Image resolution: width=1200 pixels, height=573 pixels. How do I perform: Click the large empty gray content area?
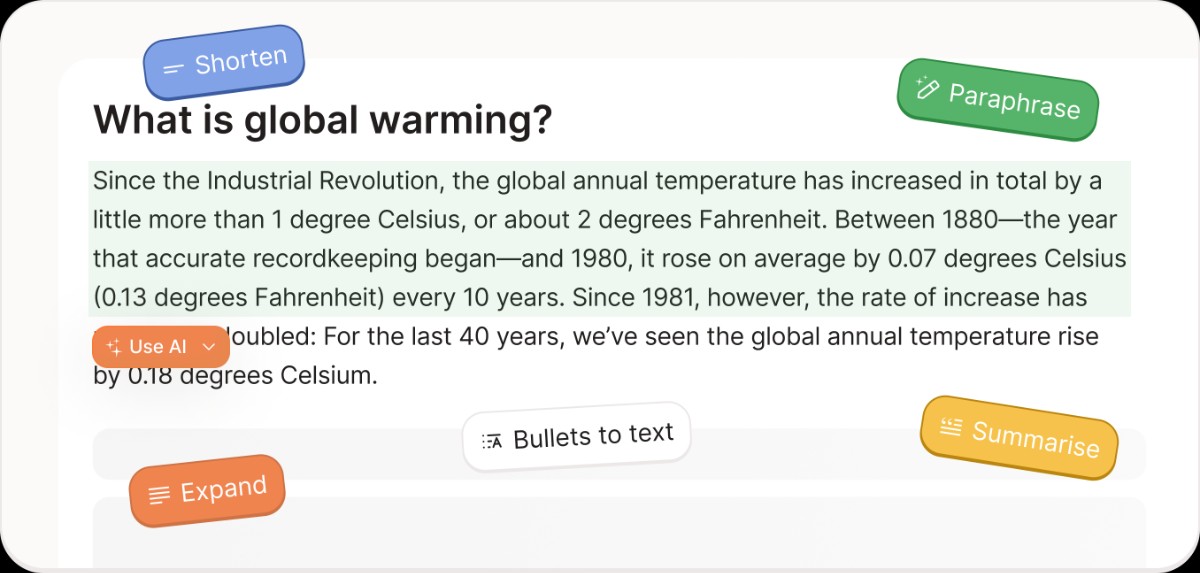pos(619,533)
